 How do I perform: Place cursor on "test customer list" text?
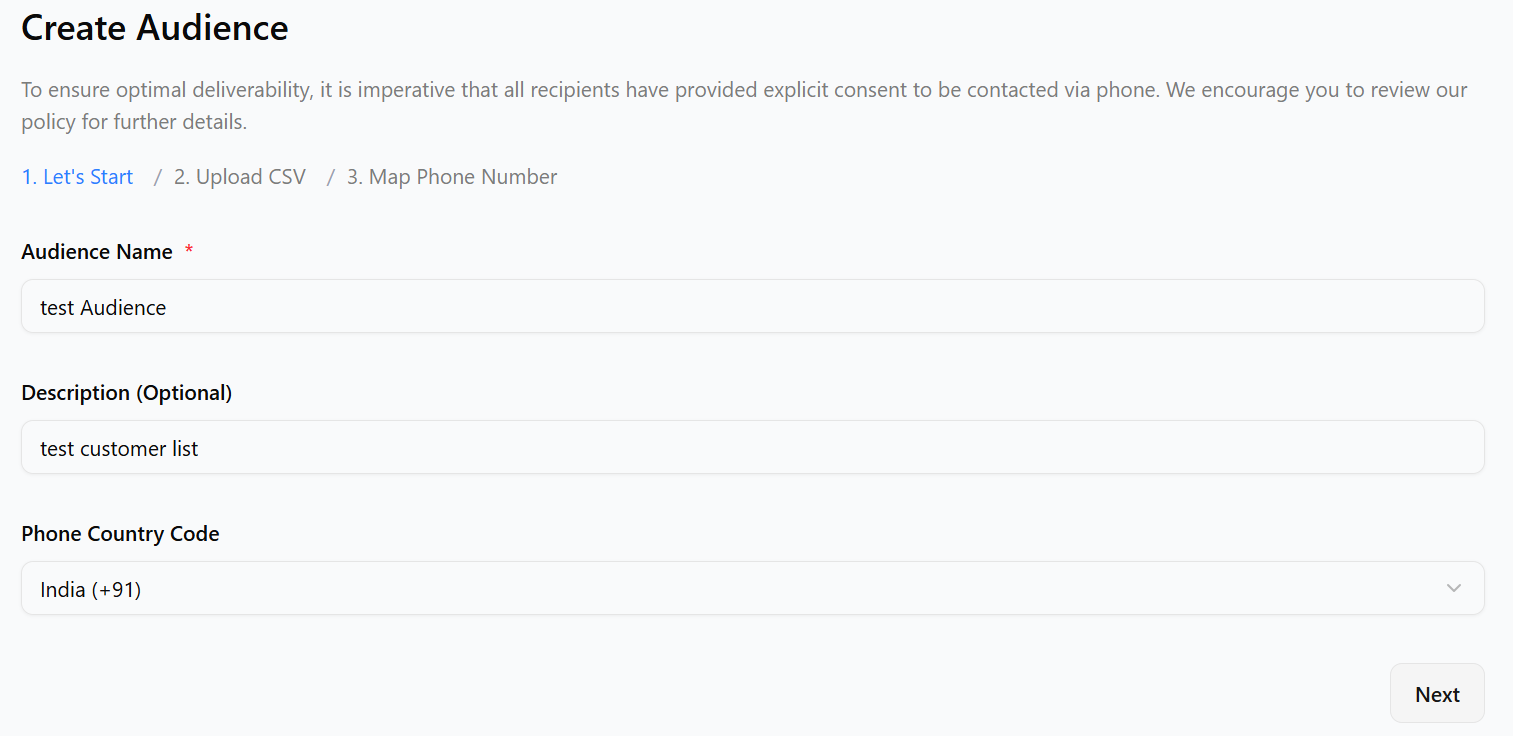(x=119, y=449)
